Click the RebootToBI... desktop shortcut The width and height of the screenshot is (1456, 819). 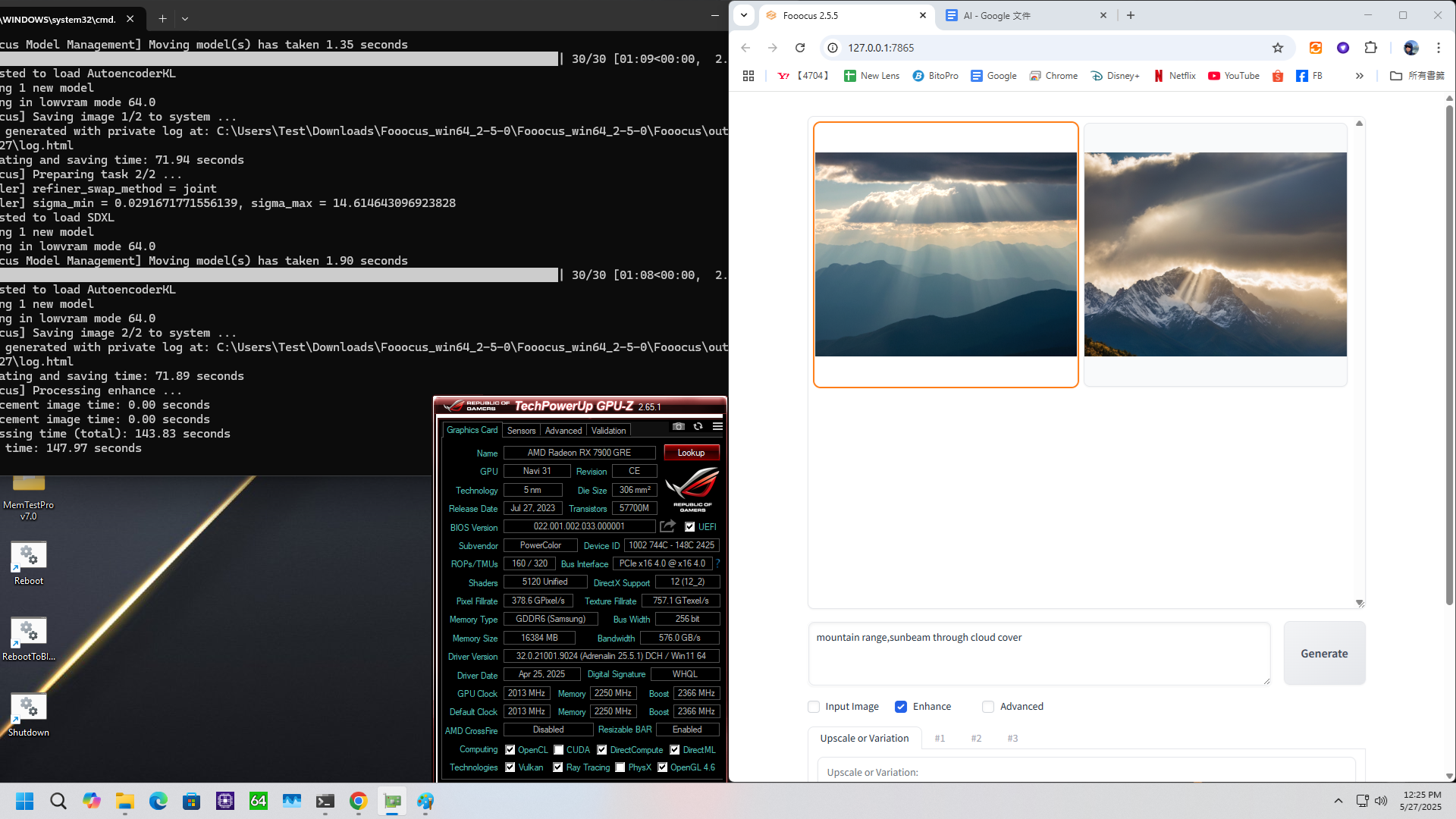pyautogui.click(x=29, y=639)
